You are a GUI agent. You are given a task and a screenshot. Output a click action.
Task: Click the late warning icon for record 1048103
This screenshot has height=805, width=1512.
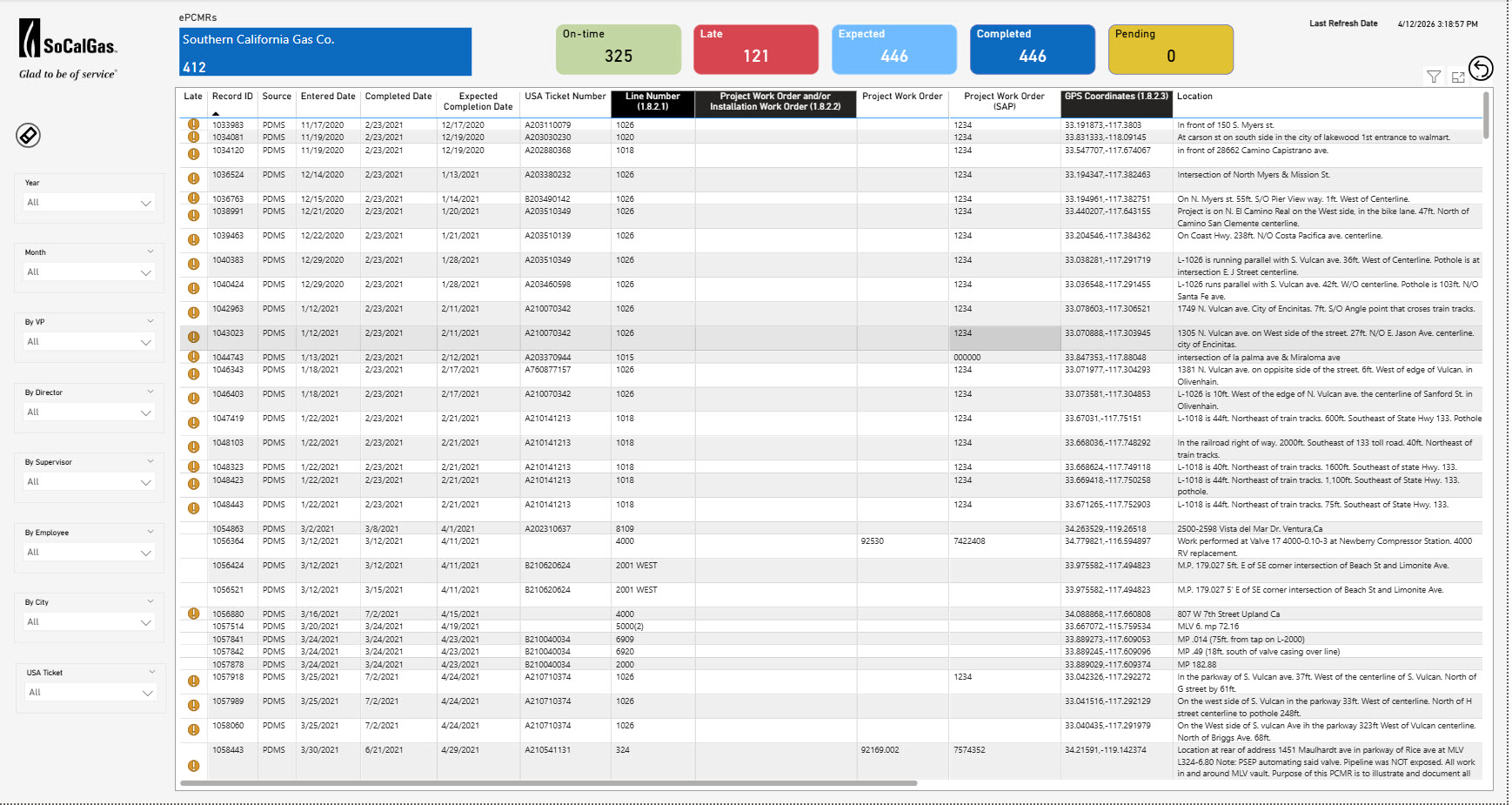(x=193, y=446)
